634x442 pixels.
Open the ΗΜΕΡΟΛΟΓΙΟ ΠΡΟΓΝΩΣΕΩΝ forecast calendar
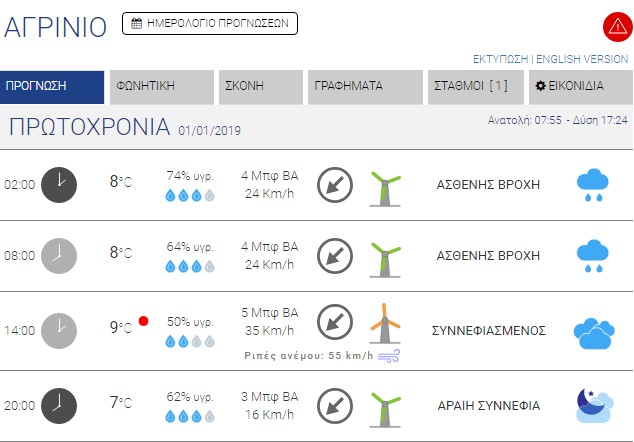pos(210,22)
